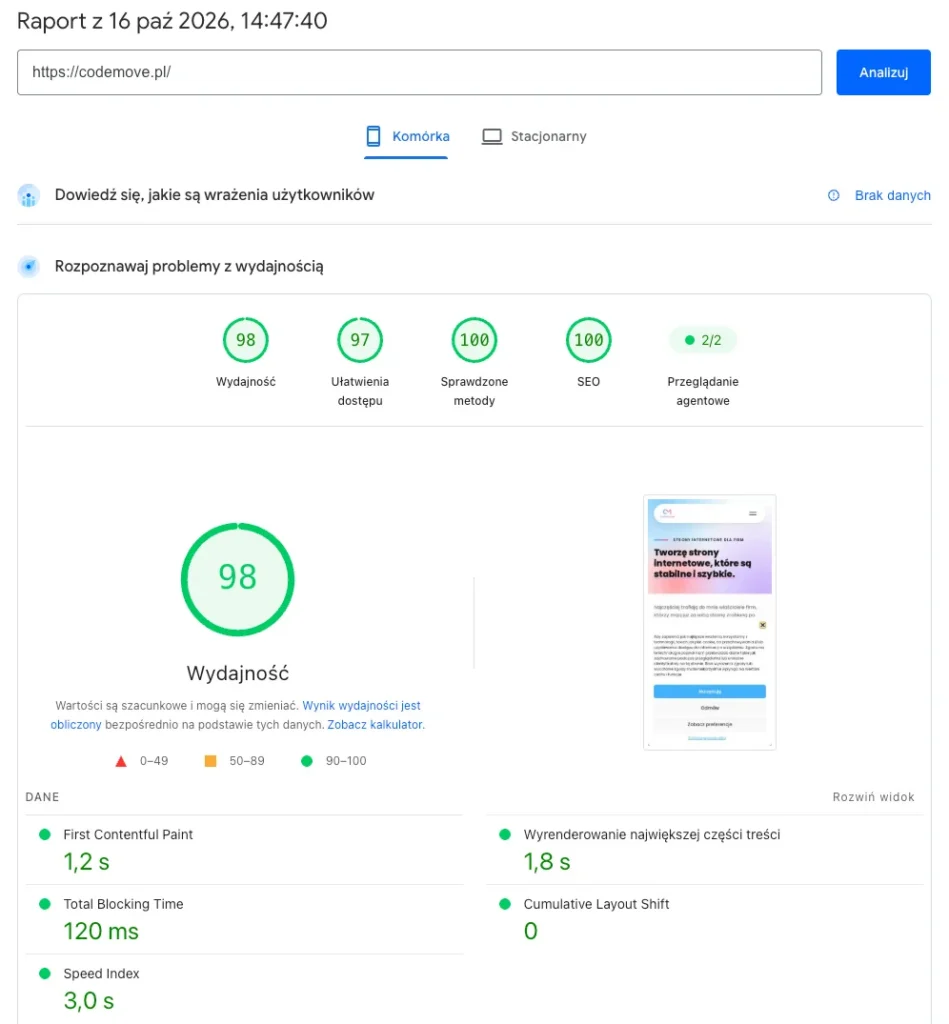Click the 1,2 s First Contentful Paint value

coord(86,862)
